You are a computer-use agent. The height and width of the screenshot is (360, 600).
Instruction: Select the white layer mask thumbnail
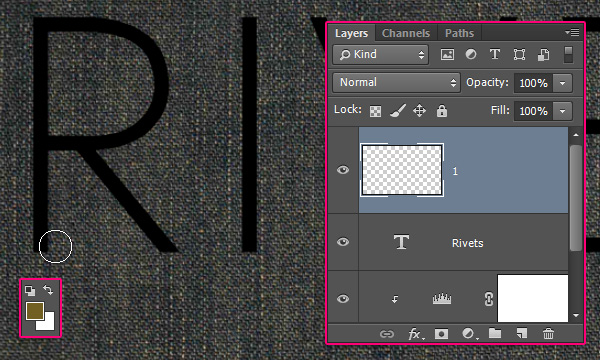tap(532, 298)
